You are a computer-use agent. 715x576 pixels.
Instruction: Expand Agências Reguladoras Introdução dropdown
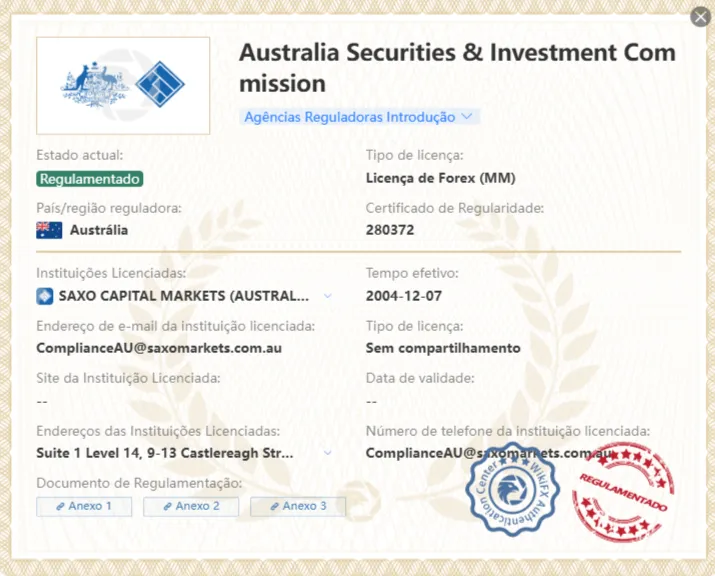(x=359, y=117)
